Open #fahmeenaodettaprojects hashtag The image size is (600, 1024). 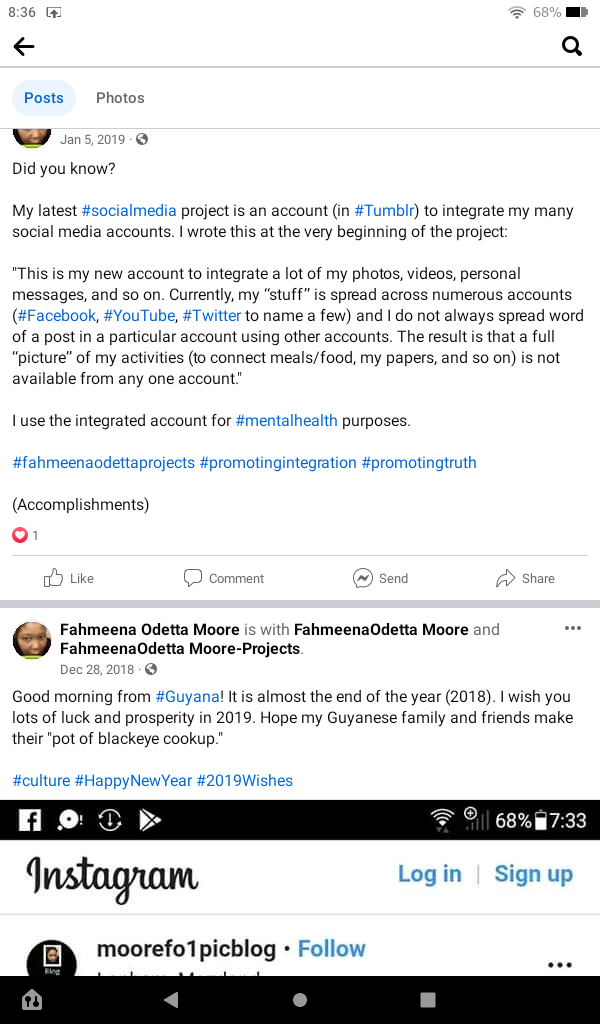click(103, 462)
